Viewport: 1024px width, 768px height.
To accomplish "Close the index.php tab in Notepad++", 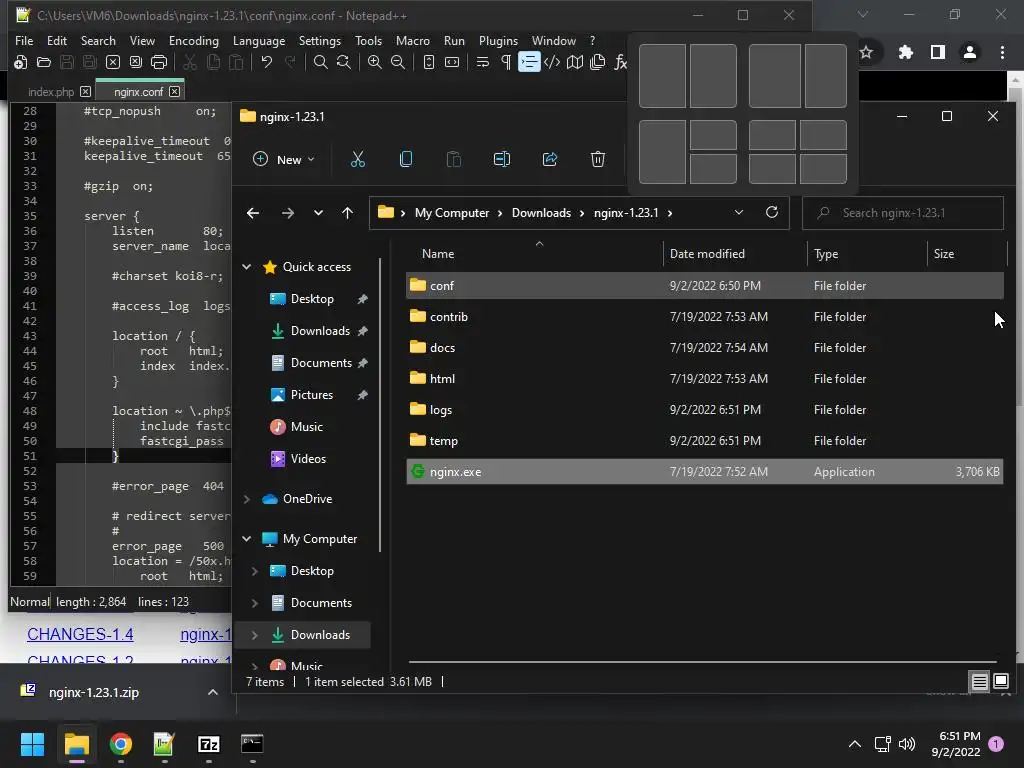I will (x=86, y=91).
